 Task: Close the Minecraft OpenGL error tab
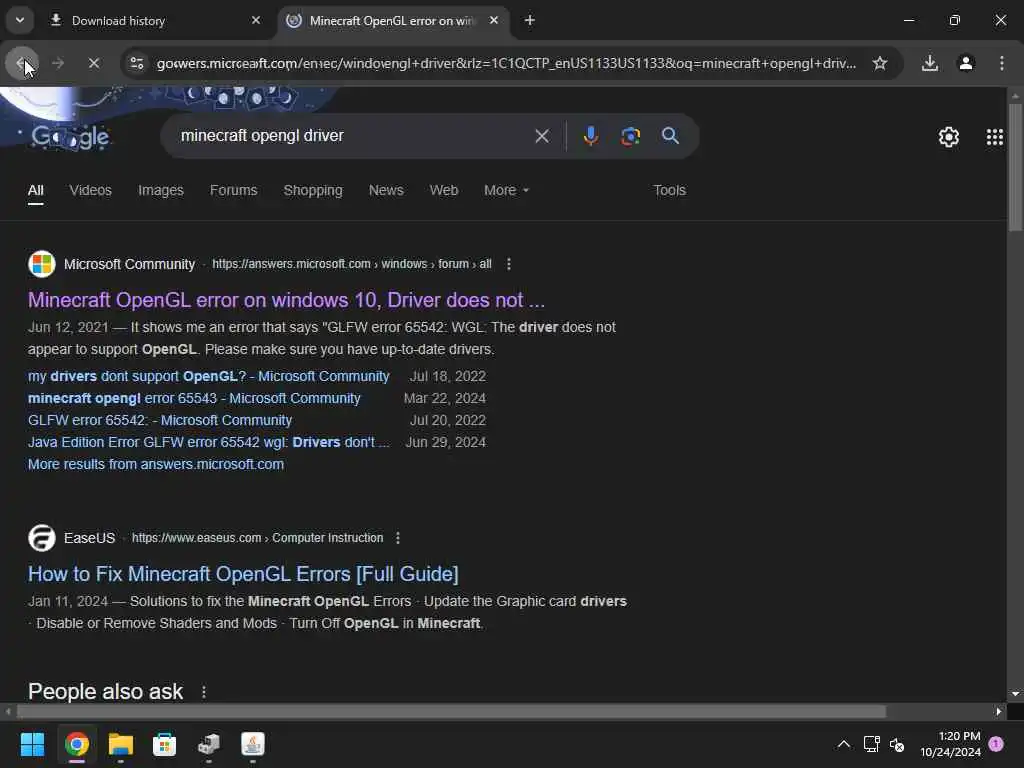coord(494,21)
